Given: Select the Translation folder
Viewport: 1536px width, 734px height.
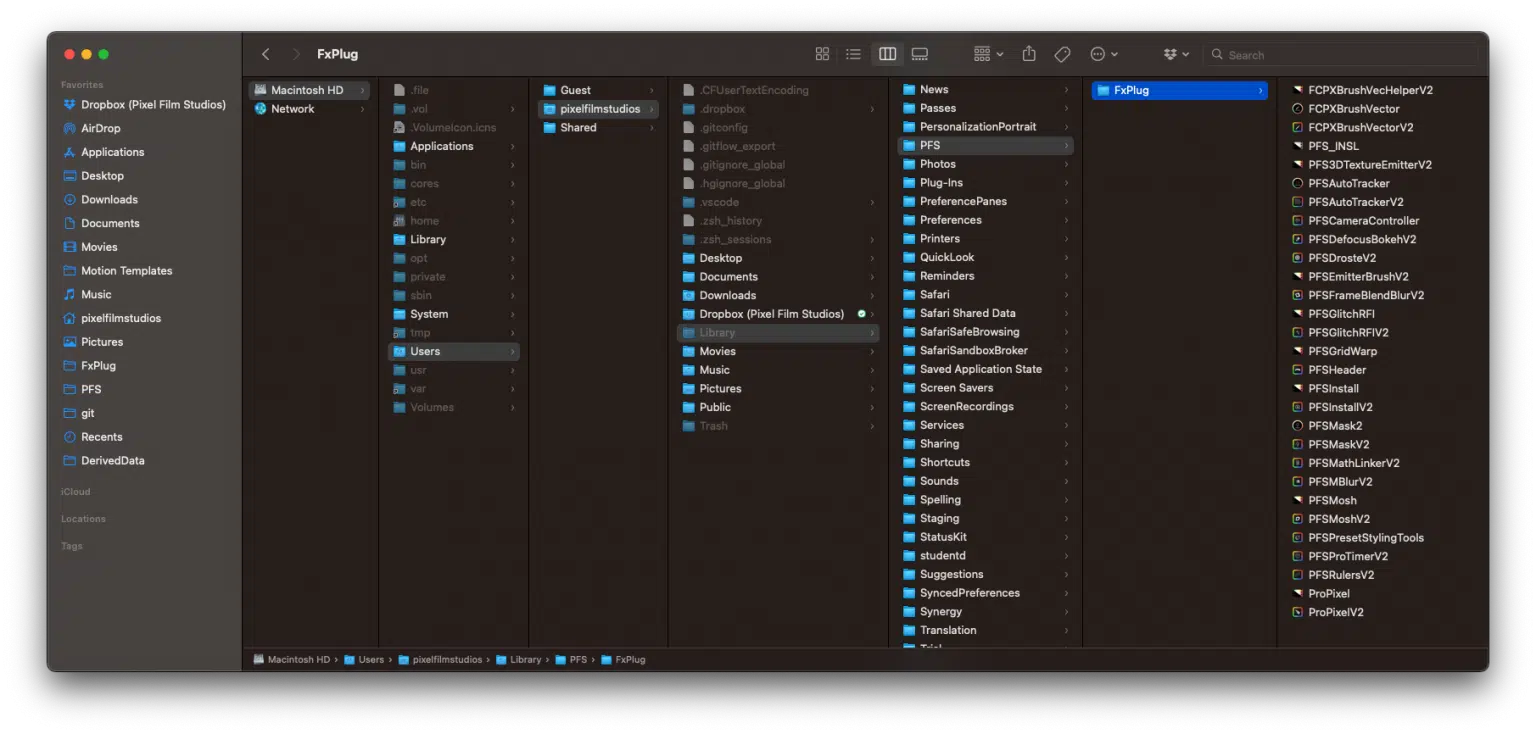Looking at the screenshot, I should [985, 630].
